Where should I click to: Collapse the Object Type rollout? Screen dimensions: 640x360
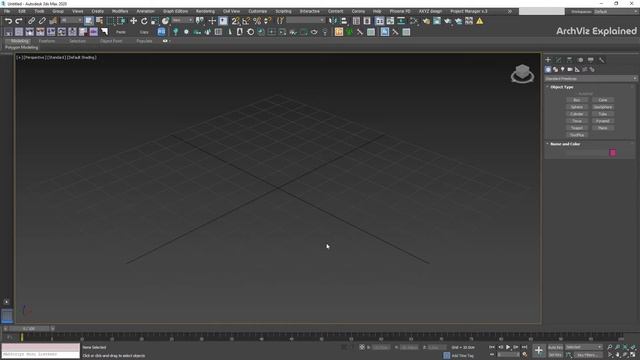(x=562, y=87)
